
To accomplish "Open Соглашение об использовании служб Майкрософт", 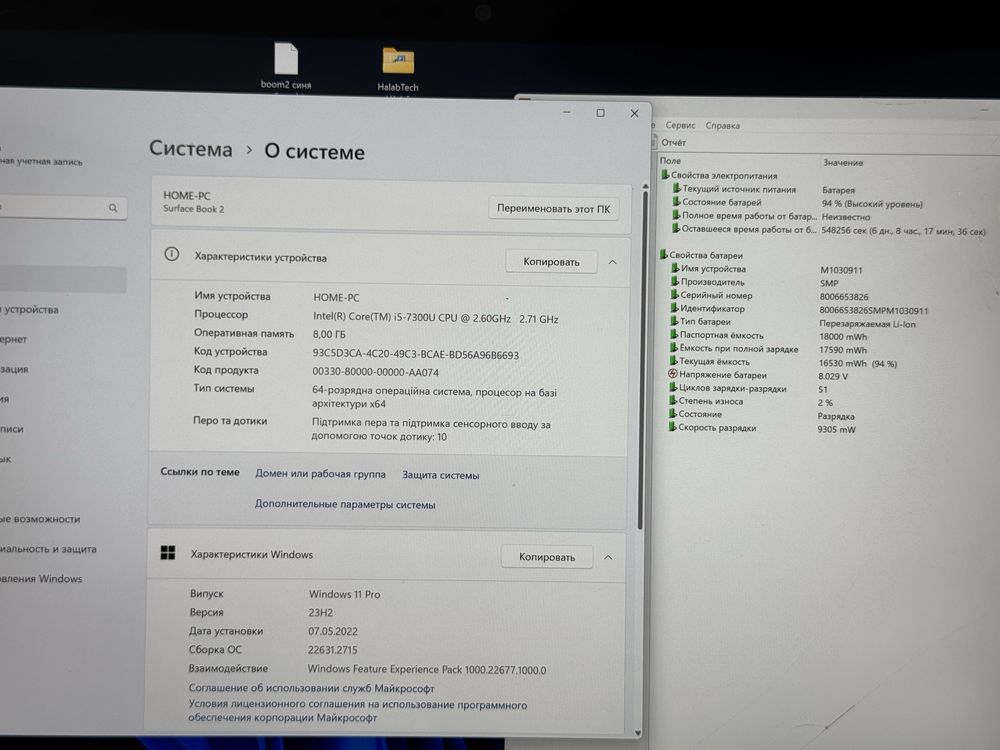I will coord(311,688).
